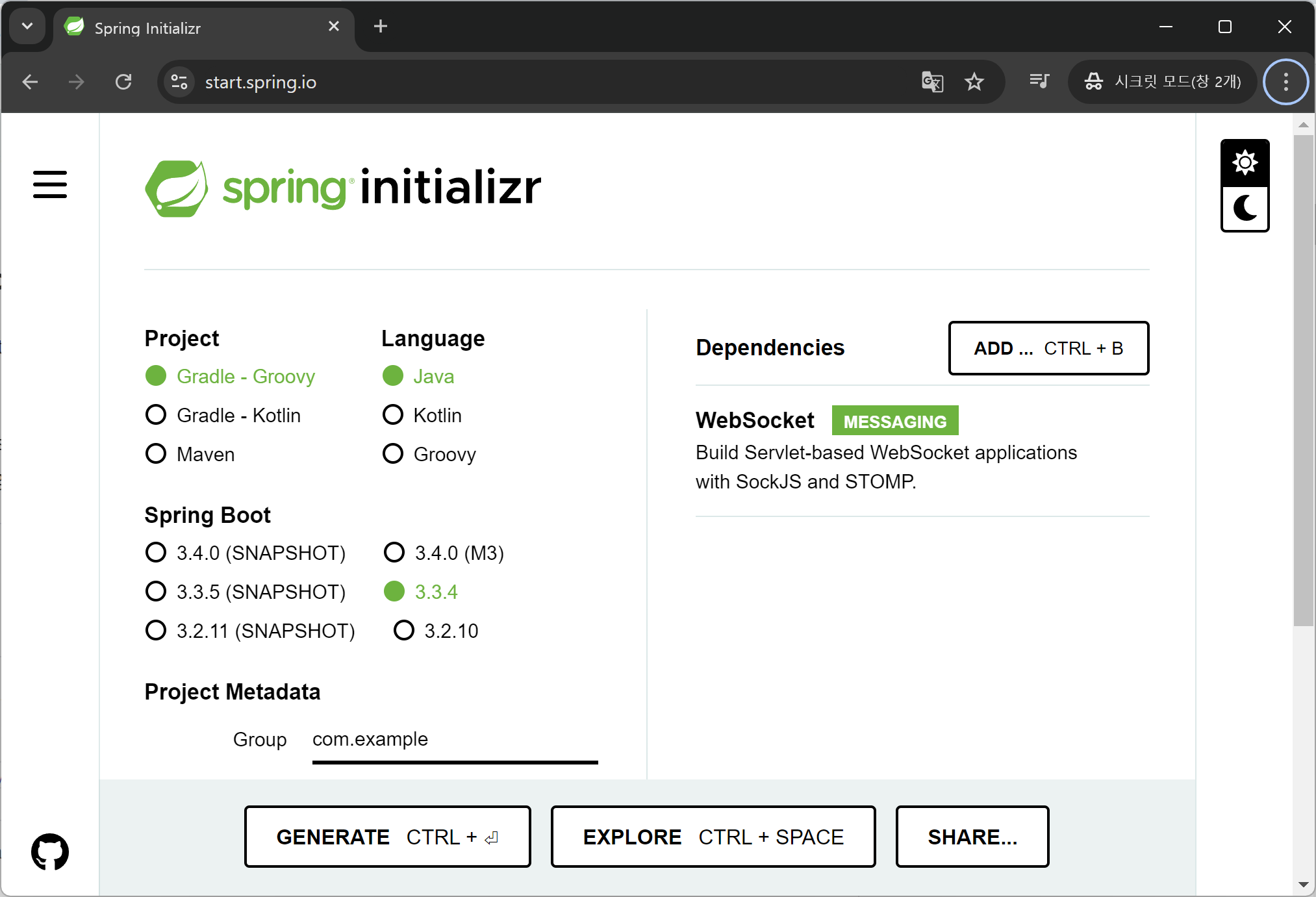Open a new browser tab
This screenshot has width=1316, height=897.
(381, 27)
